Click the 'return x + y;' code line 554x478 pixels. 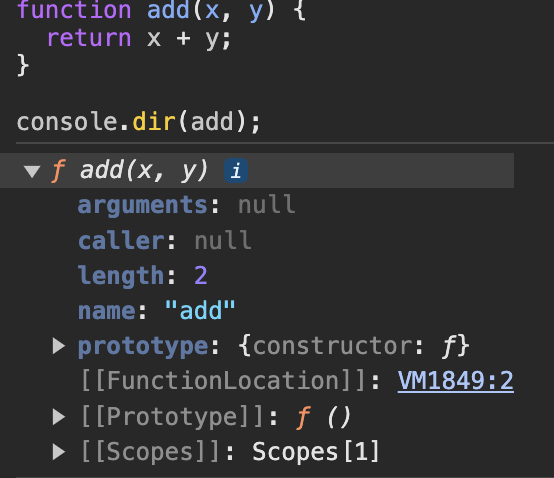(x=139, y=38)
